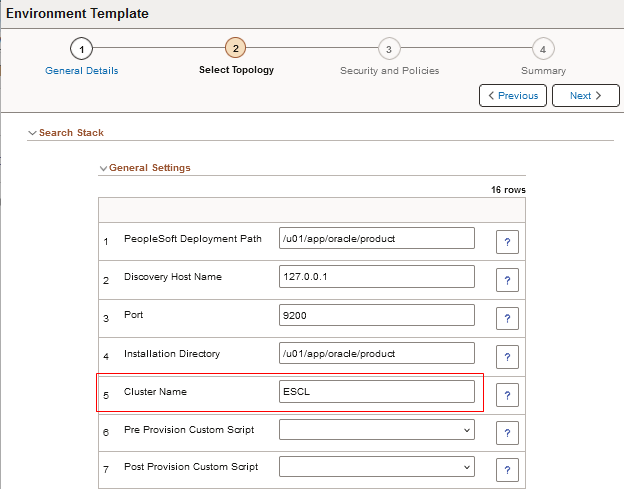Click help icon for Installation Directory
624x489 pixels.
point(507,356)
